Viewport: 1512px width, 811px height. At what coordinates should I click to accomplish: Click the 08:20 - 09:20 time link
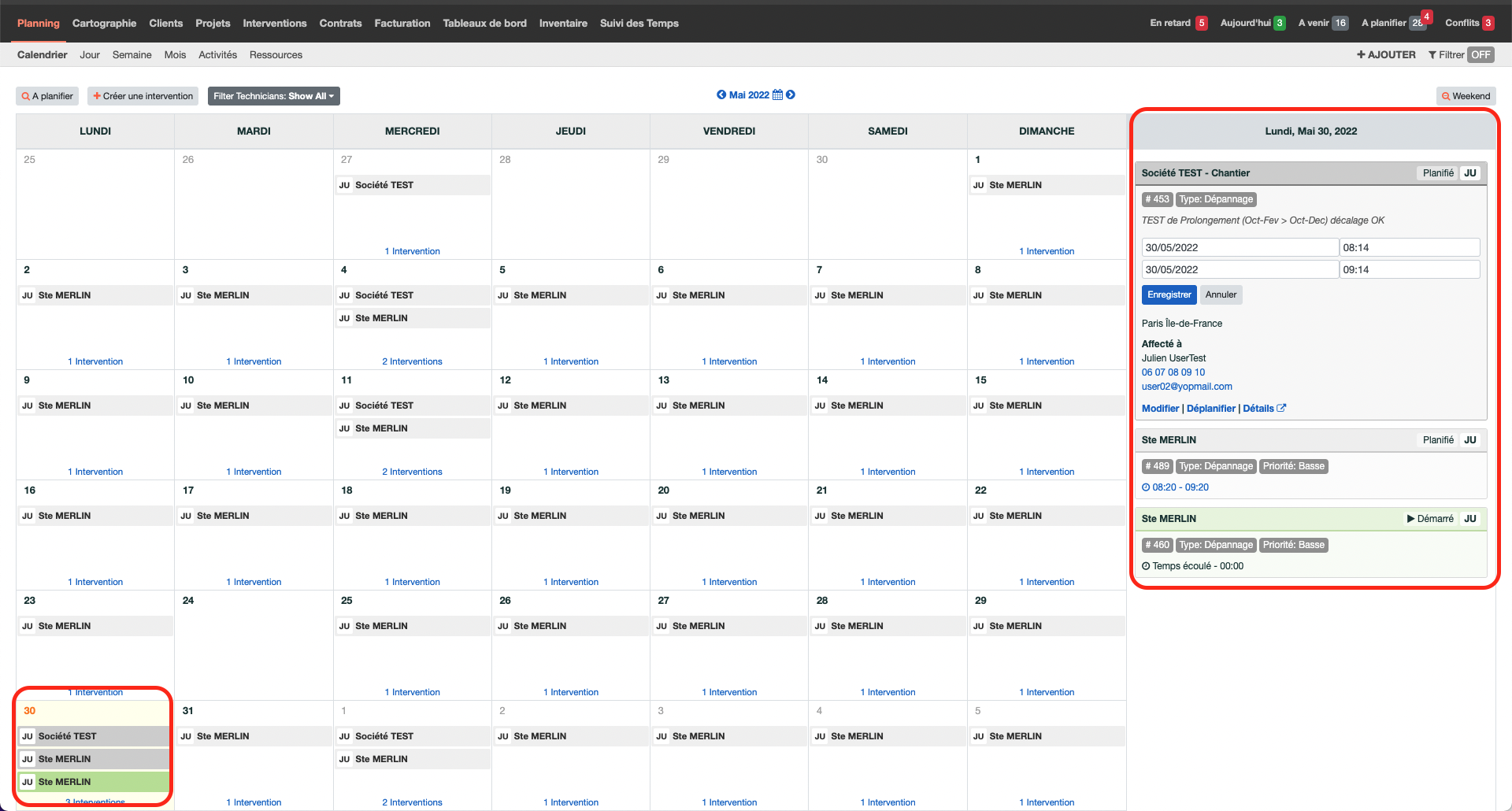pyautogui.click(x=1180, y=487)
